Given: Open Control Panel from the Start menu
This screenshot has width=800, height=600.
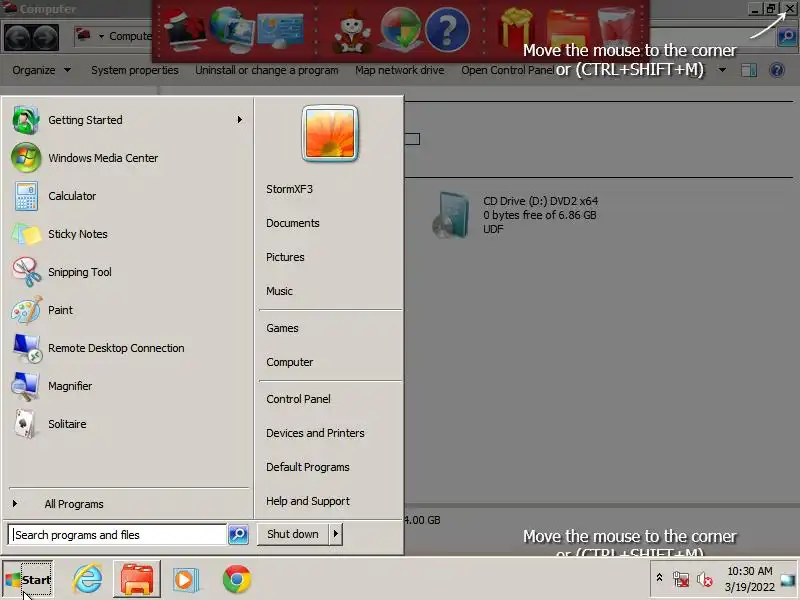Looking at the screenshot, I should tap(298, 399).
